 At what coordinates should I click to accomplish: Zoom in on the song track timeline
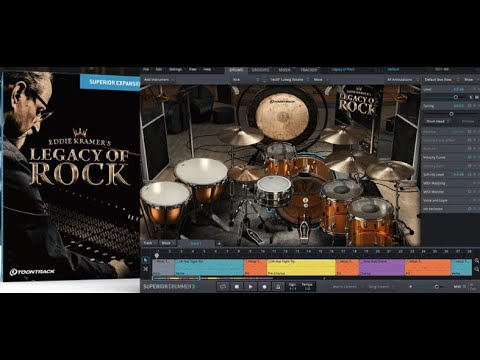pos(476,261)
